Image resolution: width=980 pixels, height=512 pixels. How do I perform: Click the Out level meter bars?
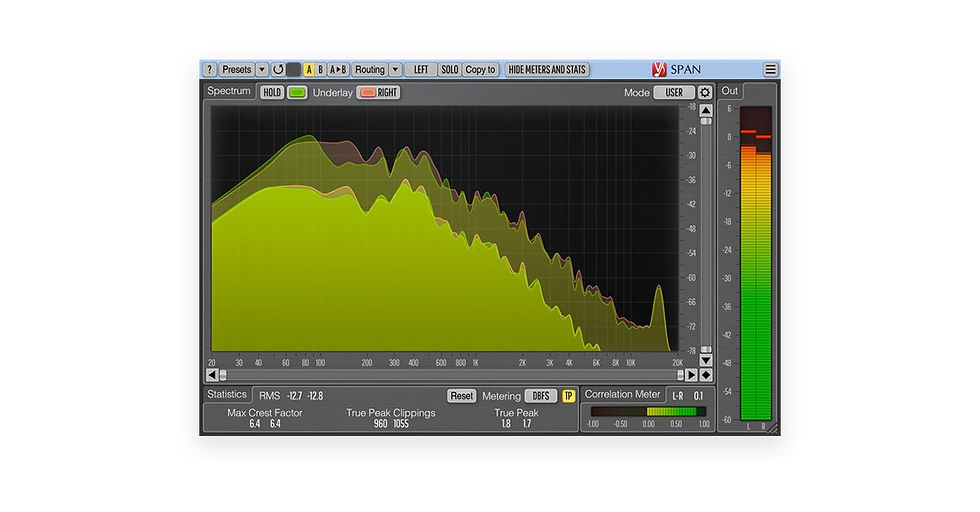756,264
